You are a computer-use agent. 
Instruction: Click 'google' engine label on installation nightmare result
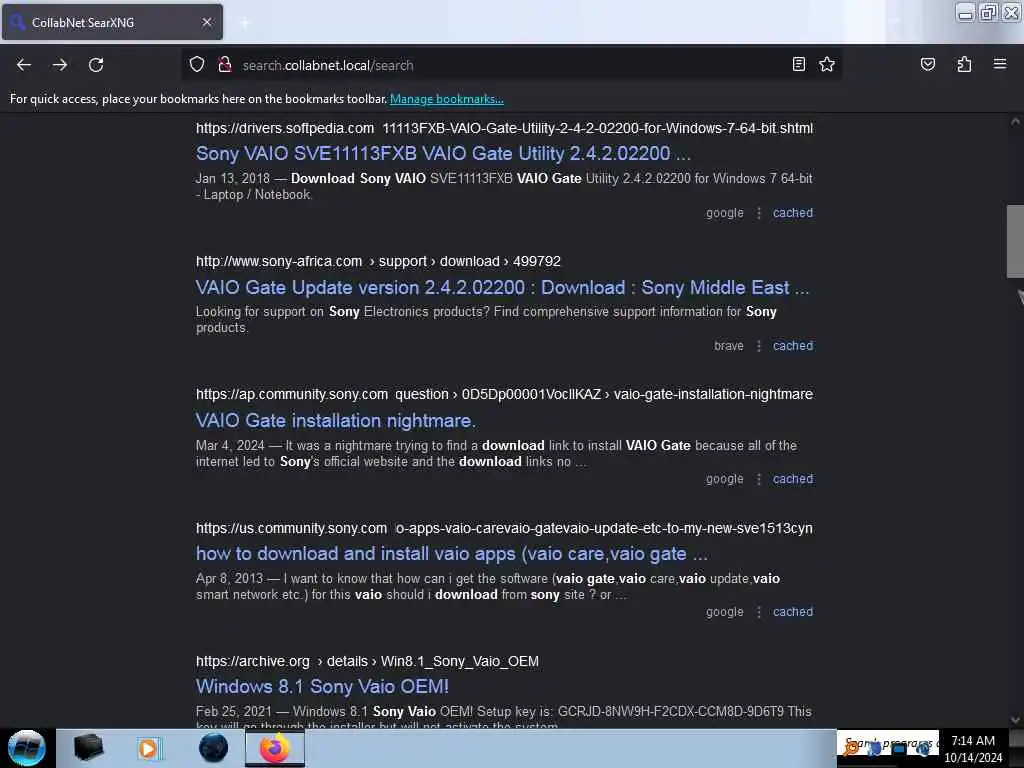pos(725,479)
